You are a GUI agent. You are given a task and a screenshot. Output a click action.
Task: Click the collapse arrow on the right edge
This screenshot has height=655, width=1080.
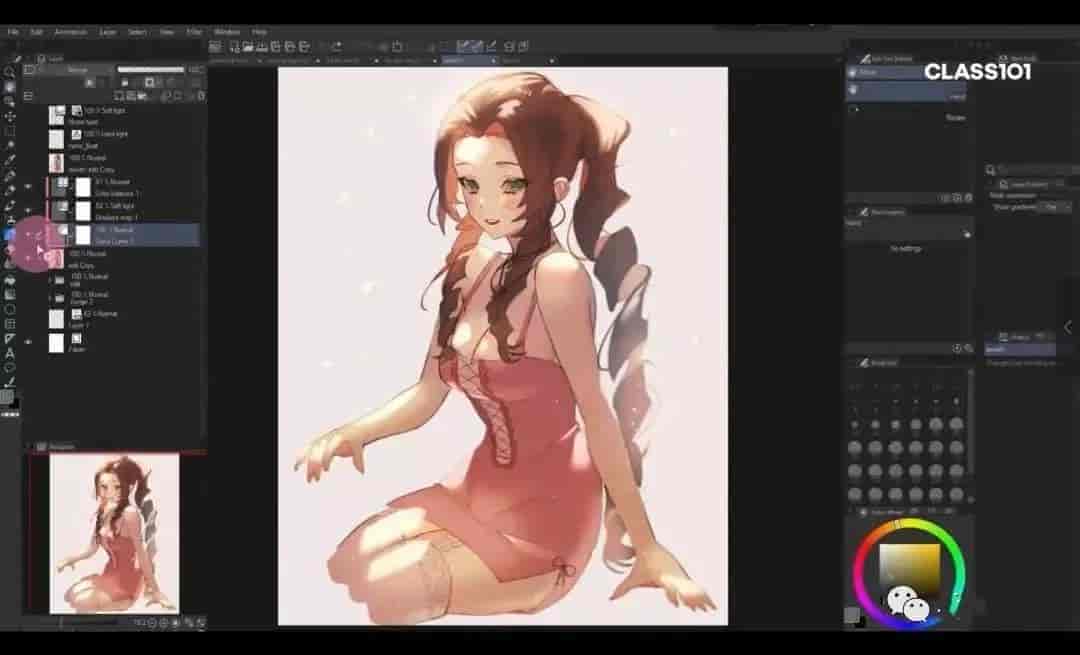(1068, 327)
